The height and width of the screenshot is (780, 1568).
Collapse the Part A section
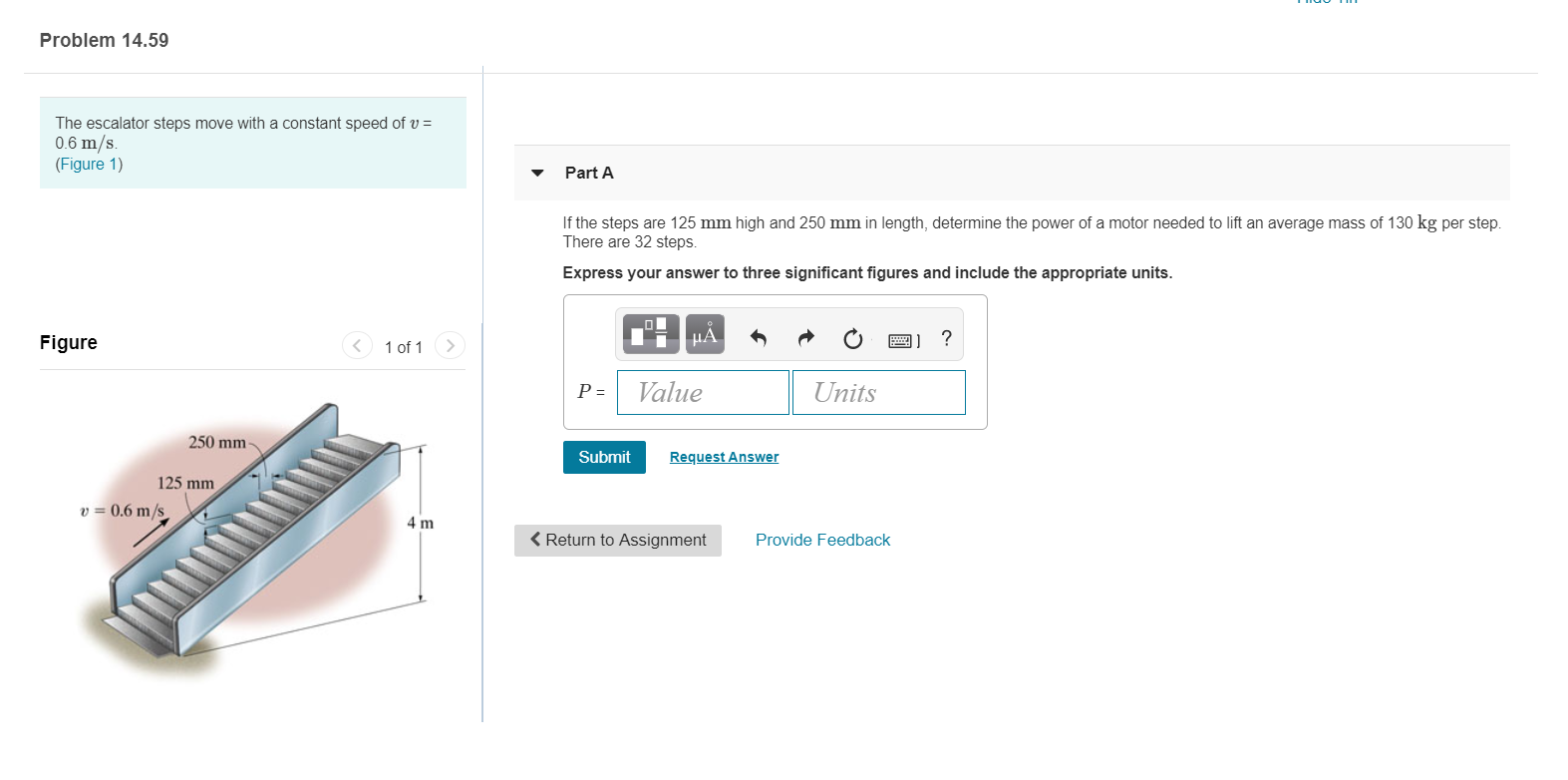[x=537, y=173]
